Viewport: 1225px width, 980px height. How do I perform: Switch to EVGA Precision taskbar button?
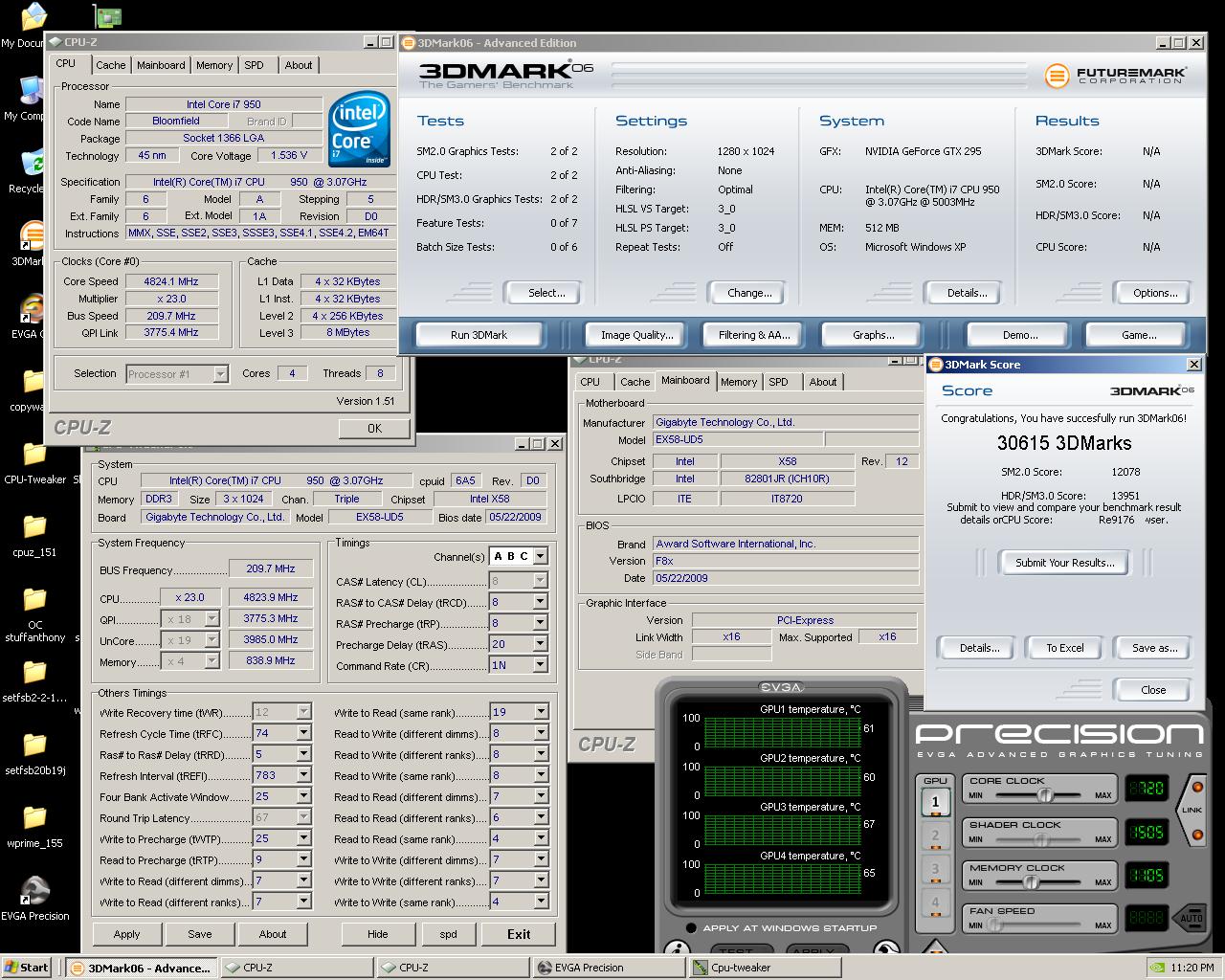pos(609,968)
